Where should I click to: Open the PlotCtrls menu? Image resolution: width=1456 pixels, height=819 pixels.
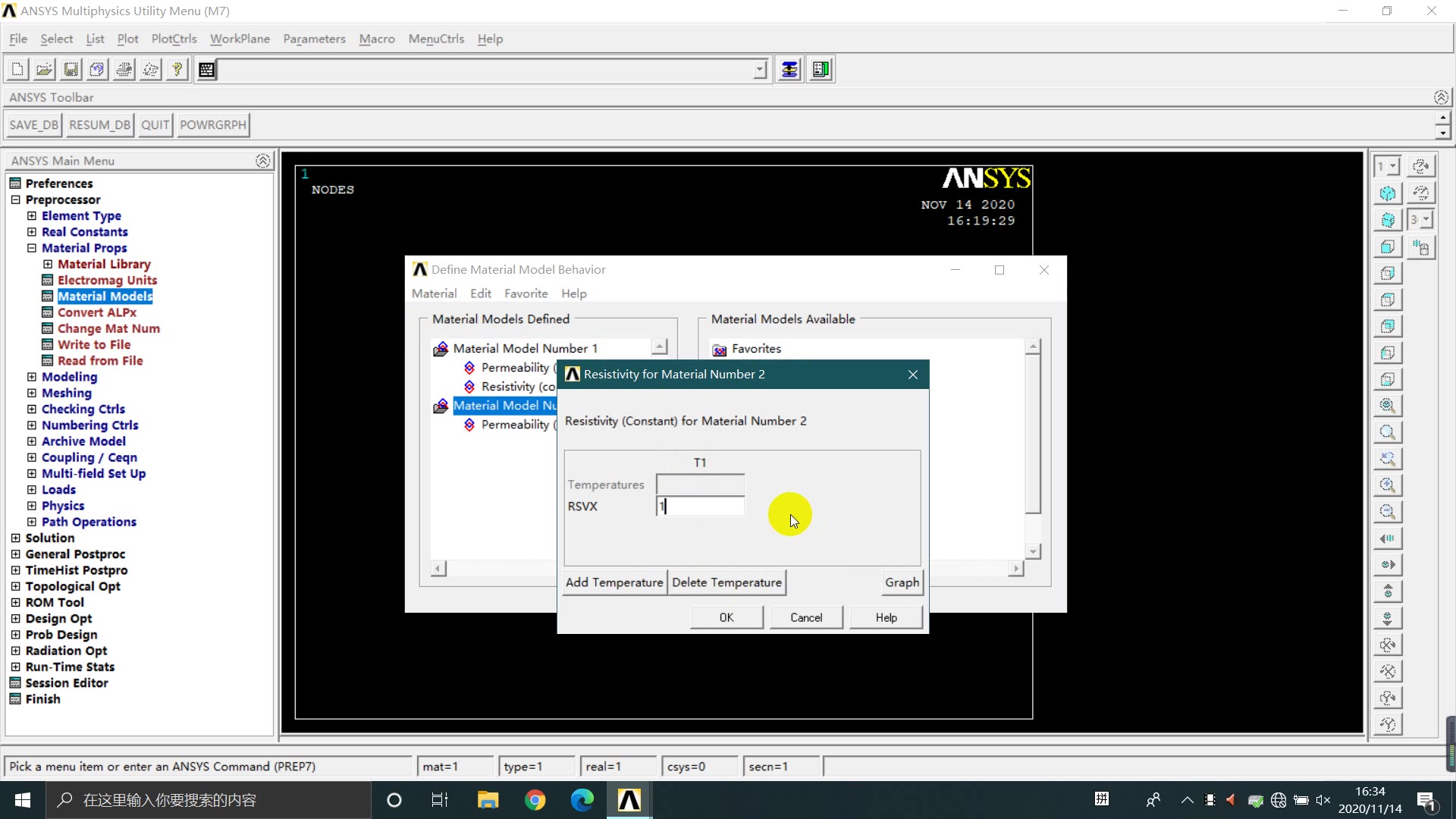(174, 39)
